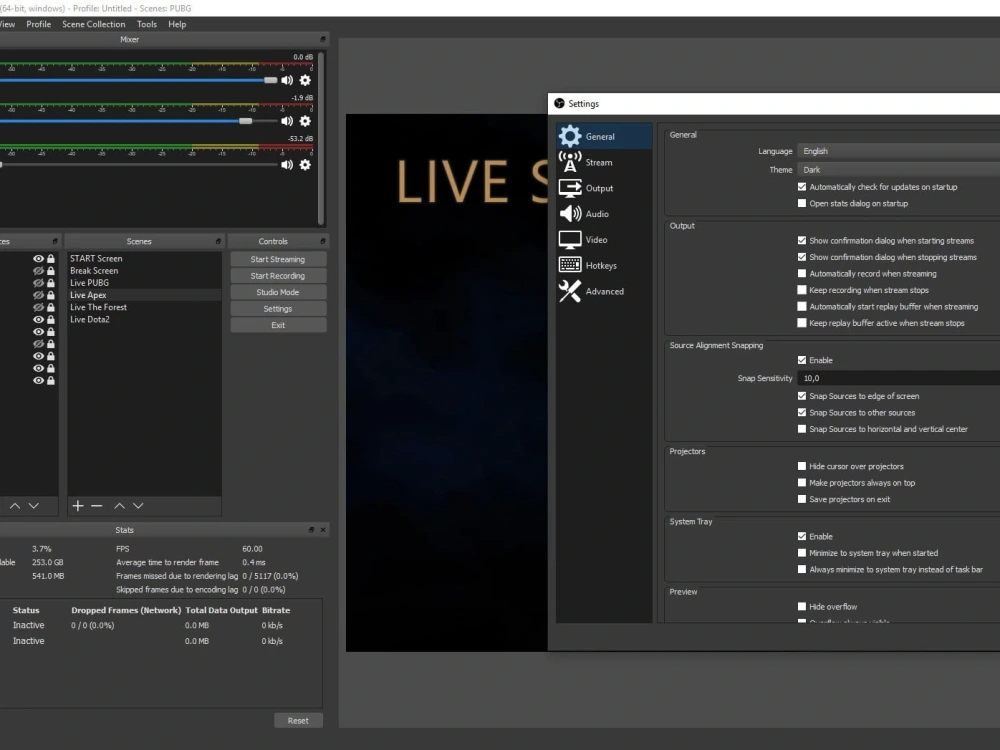Open gear menu for -1.9 dB channel
Image resolution: width=1000 pixels, height=750 pixels.
coord(305,121)
